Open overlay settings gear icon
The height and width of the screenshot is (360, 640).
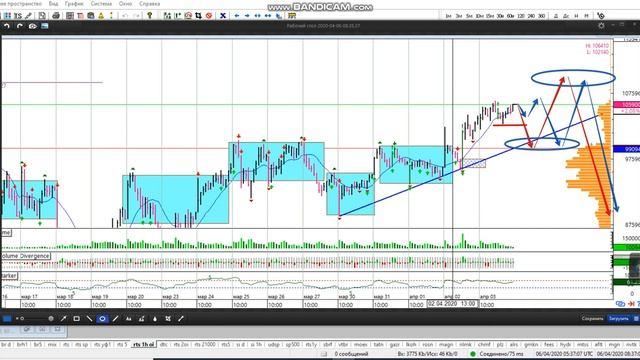(x=601, y=25)
